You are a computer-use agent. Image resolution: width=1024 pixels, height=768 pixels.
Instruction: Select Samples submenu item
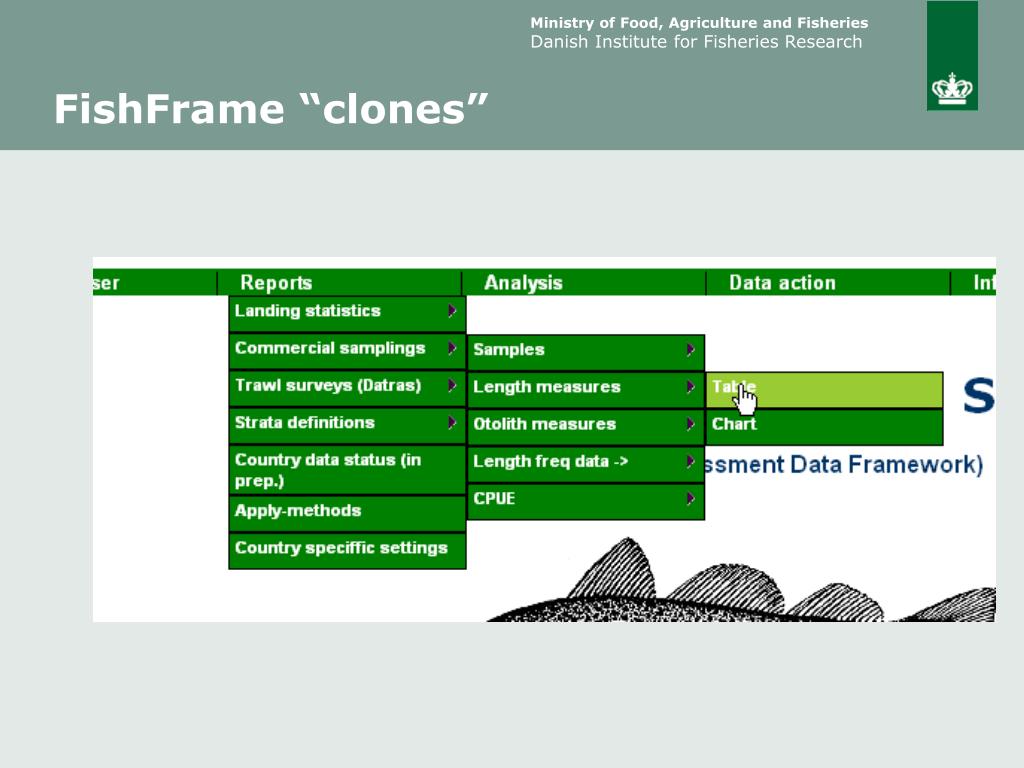pos(586,353)
